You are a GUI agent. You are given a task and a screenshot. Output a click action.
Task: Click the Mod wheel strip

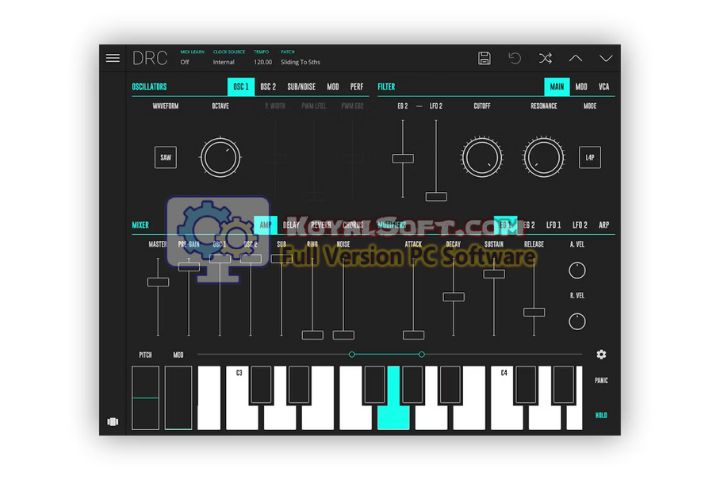tap(178, 398)
